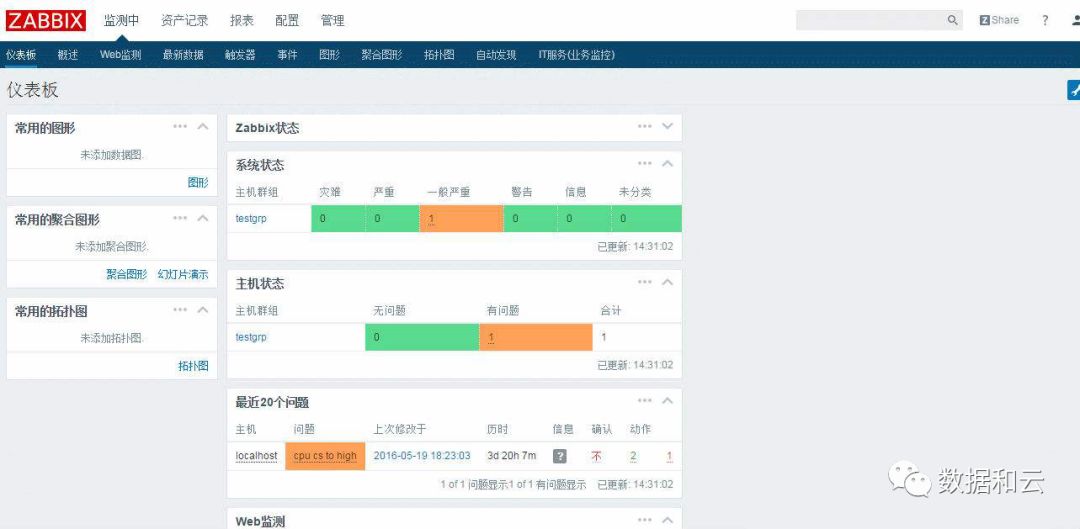This screenshot has height=529, width=1080.
Task: Open the Web监测 widget three-dots menu
Action: [645, 519]
